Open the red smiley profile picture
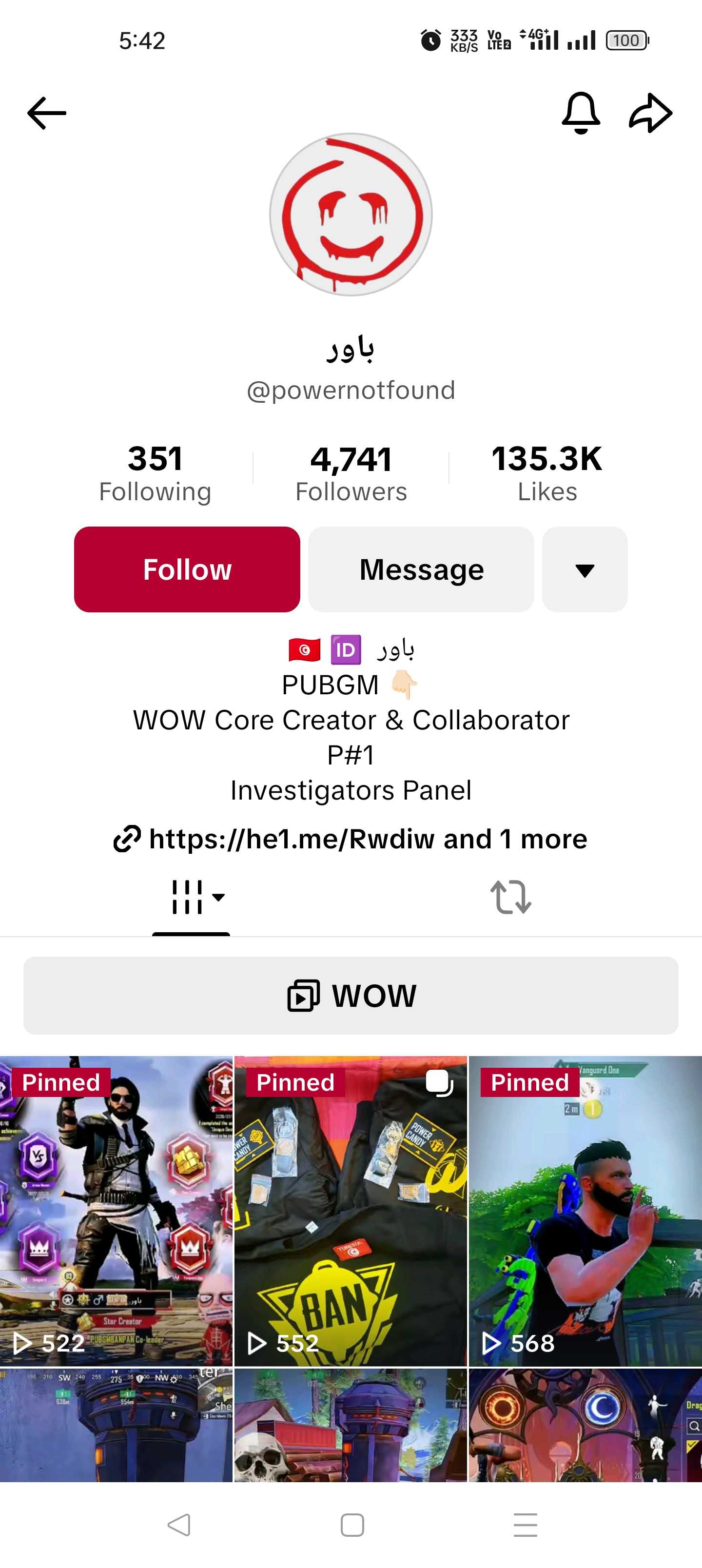The width and height of the screenshot is (702, 1568). 351,215
